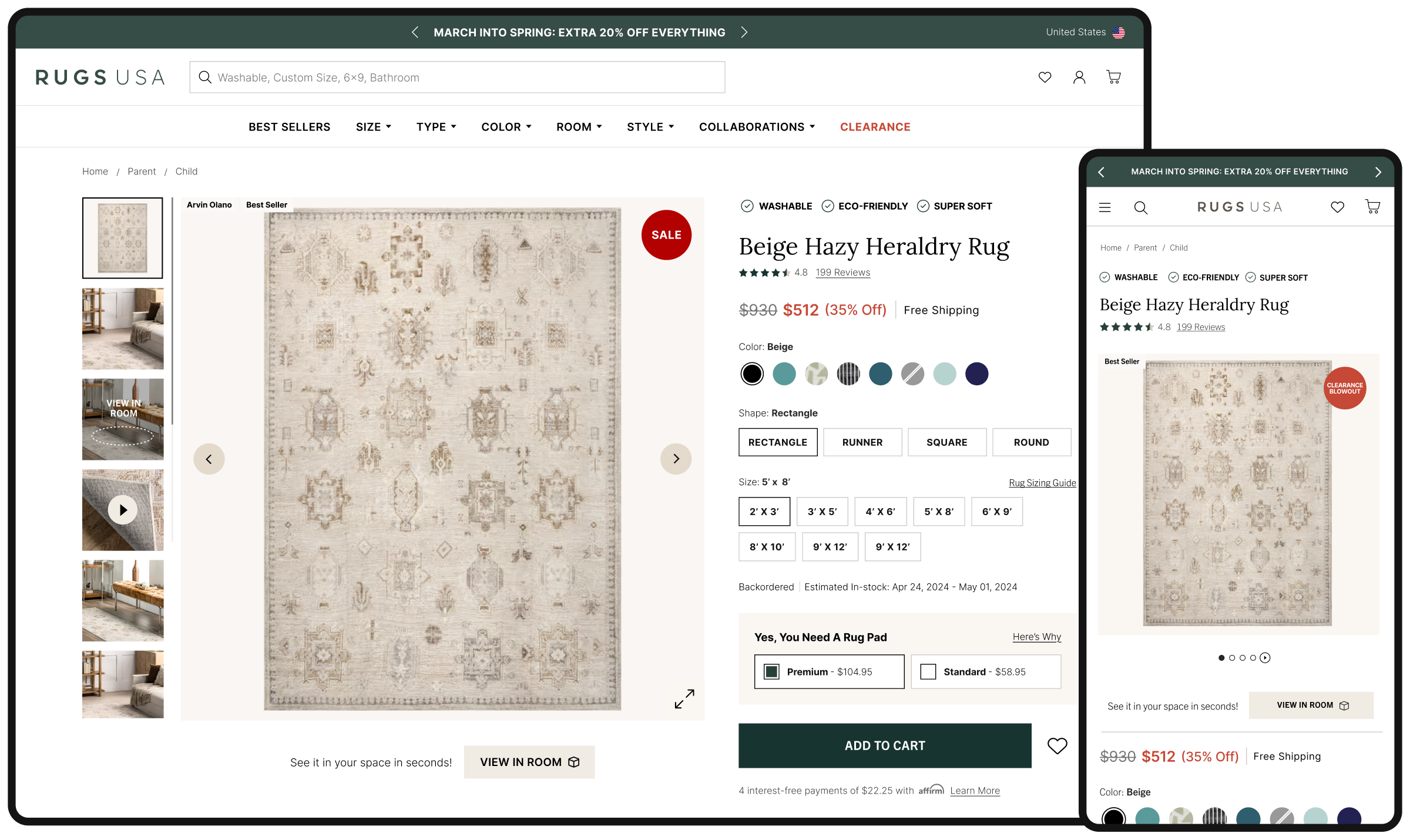
Task: Open the Best Sellers menu item
Action: [x=289, y=127]
